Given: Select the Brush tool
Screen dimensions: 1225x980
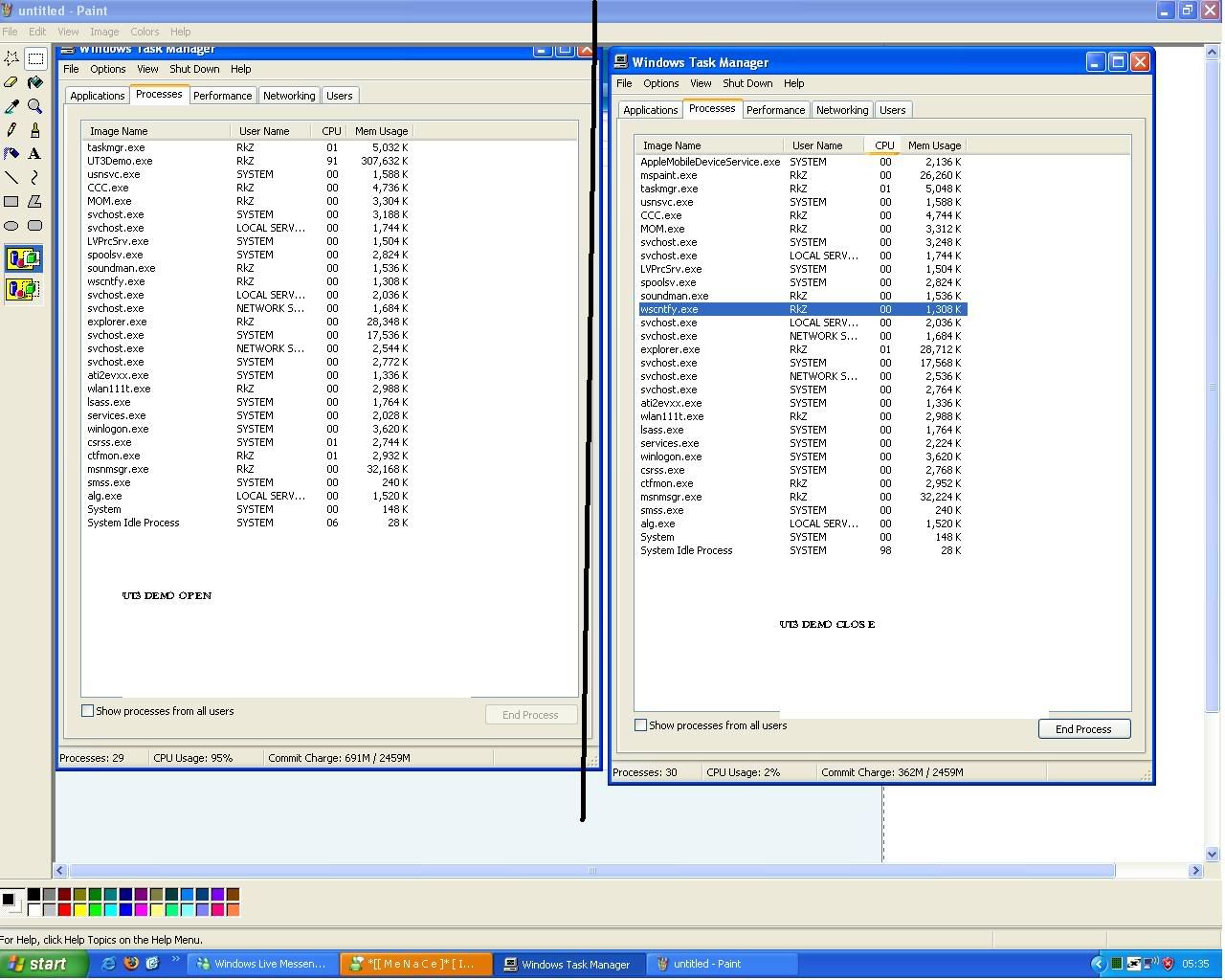Looking at the screenshot, I should tap(35, 130).
